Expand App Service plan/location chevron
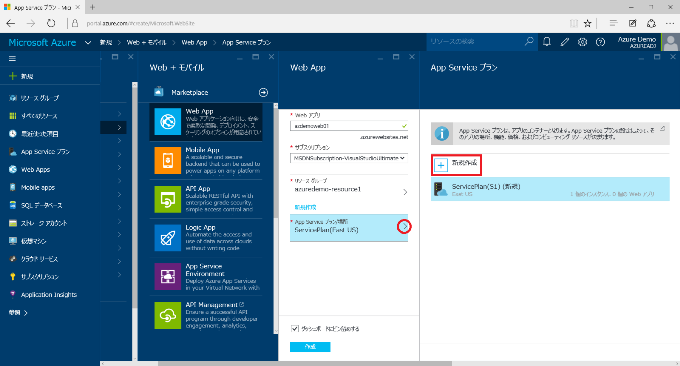Image resolution: width=680 pixels, height=366 pixels. (x=404, y=226)
